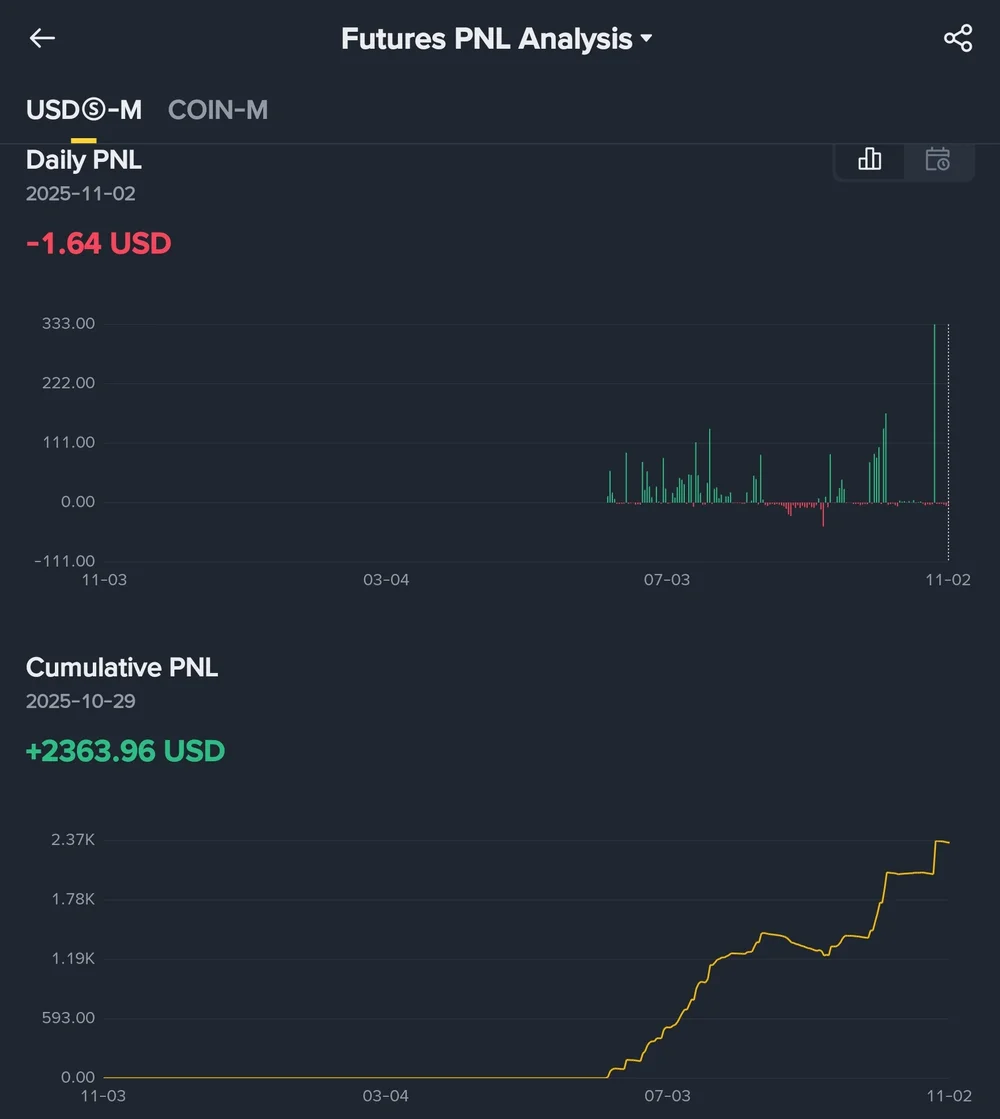Tap the share icon
The width and height of the screenshot is (1000, 1119).
[x=957, y=39]
